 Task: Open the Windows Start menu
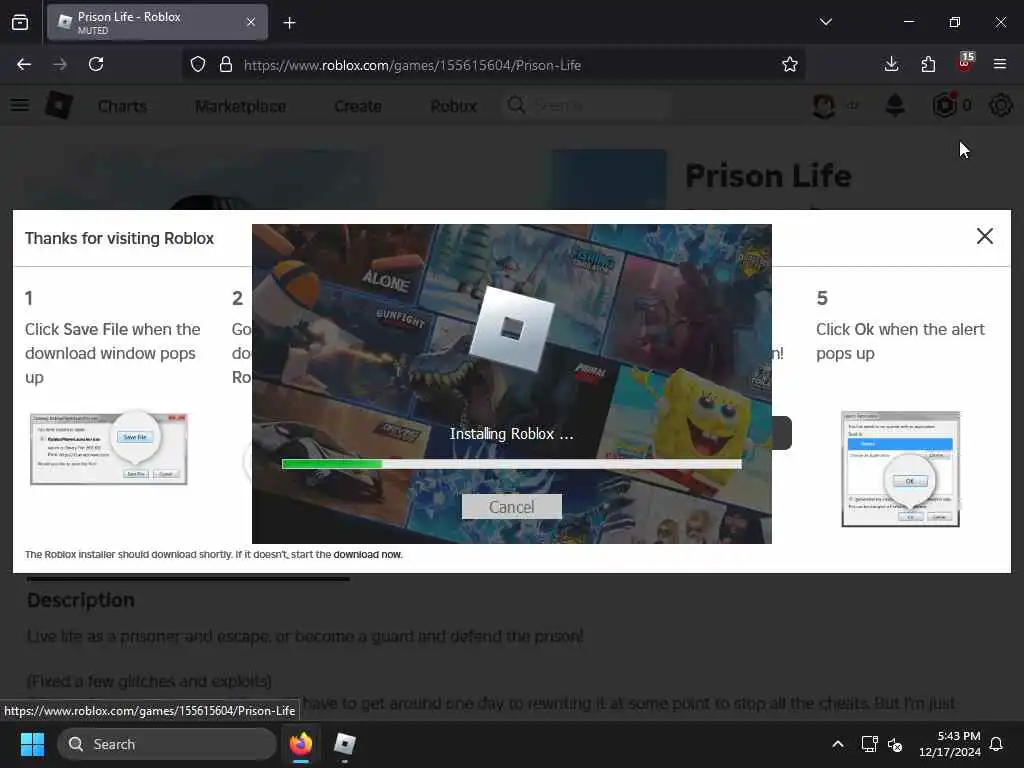point(32,744)
